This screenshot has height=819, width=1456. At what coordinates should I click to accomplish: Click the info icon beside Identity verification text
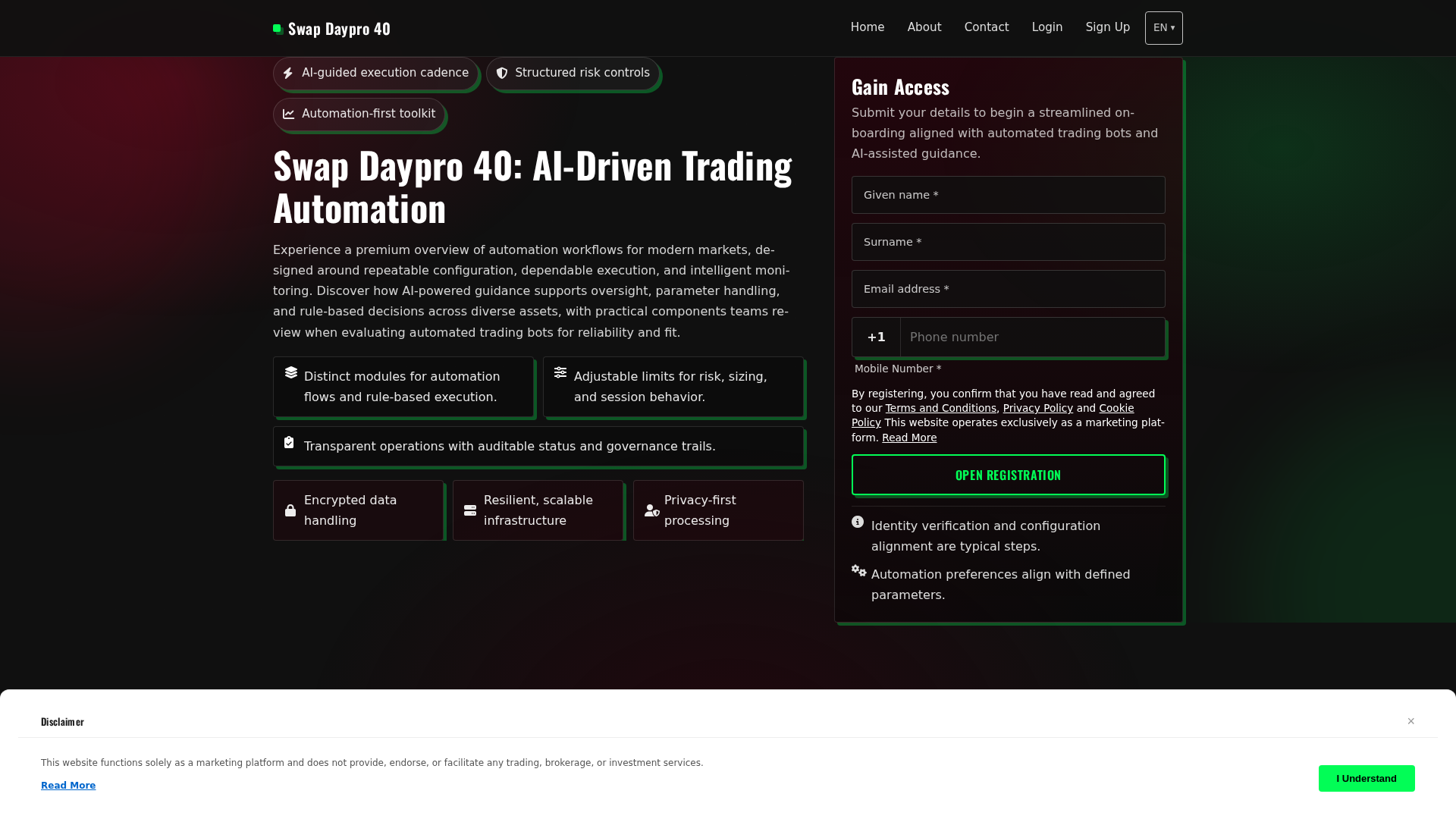point(858,522)
